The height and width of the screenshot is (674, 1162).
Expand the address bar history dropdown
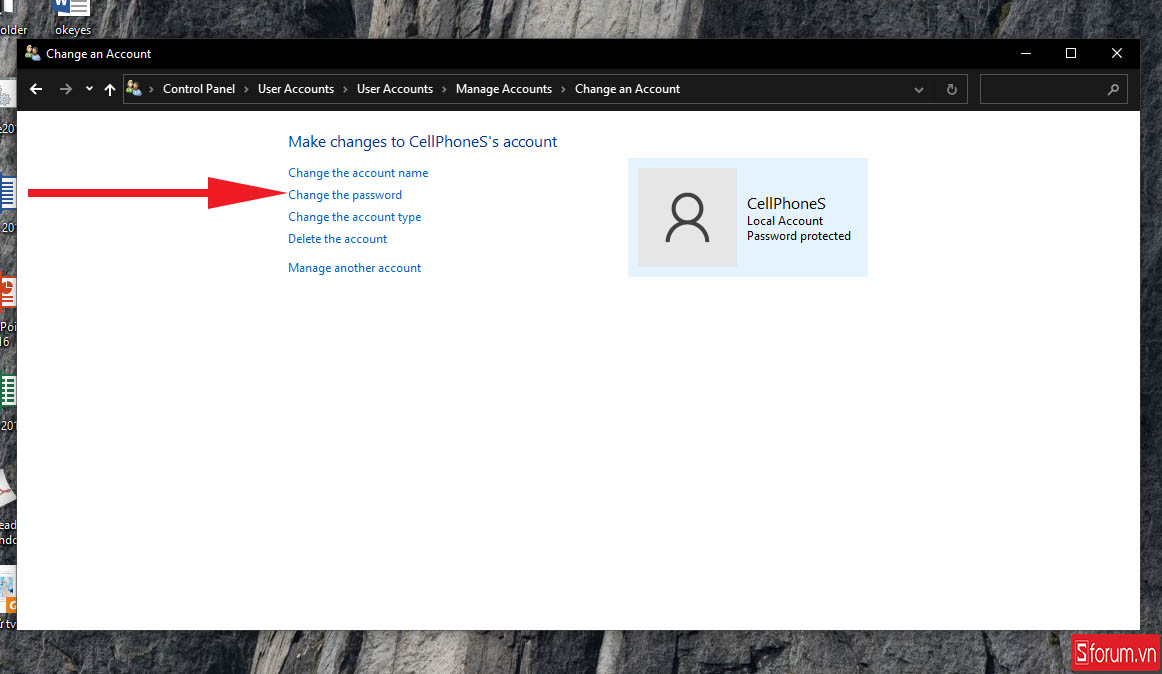pyautogui.click(x=919, y=89)
